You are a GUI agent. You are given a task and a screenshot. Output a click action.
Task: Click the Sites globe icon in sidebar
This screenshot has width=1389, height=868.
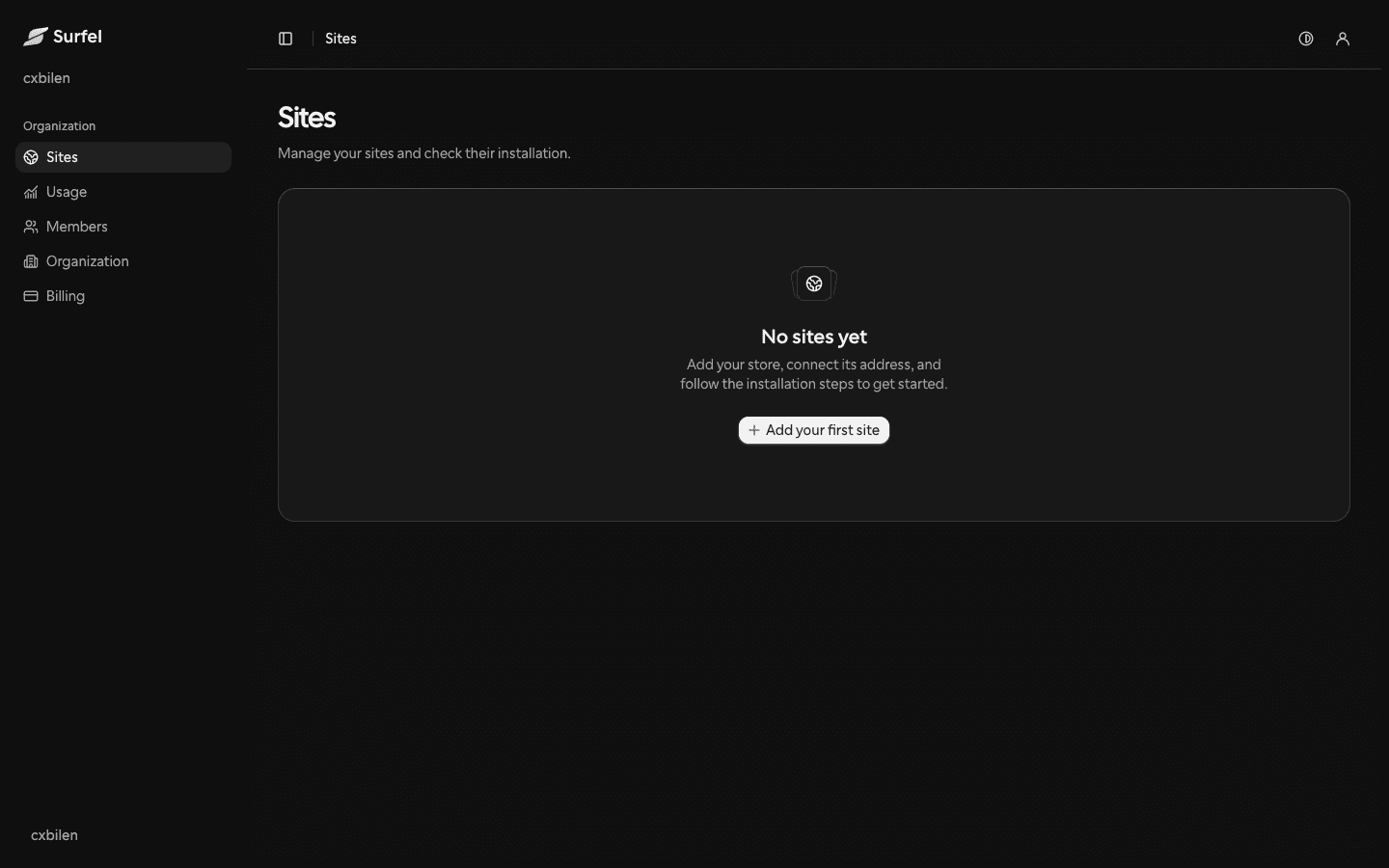tap(31, 157)
